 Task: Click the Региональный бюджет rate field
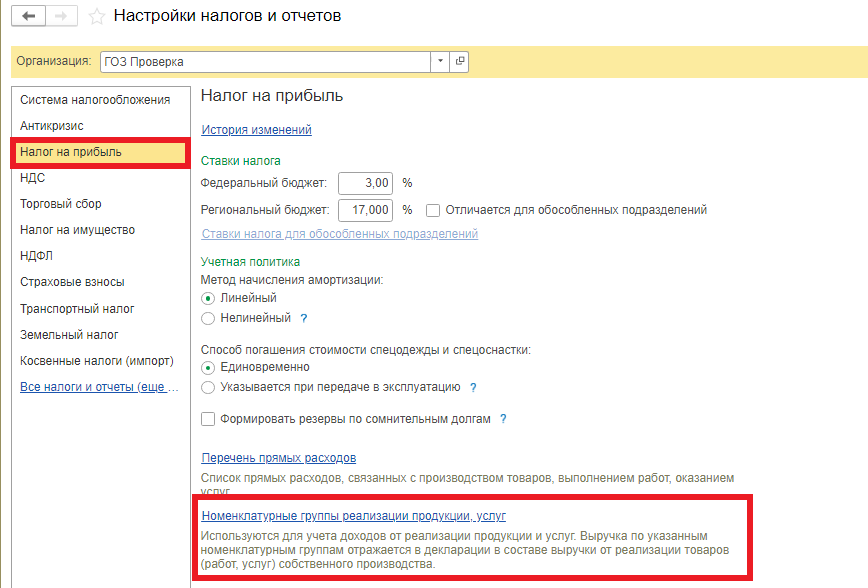coord(366,210)
